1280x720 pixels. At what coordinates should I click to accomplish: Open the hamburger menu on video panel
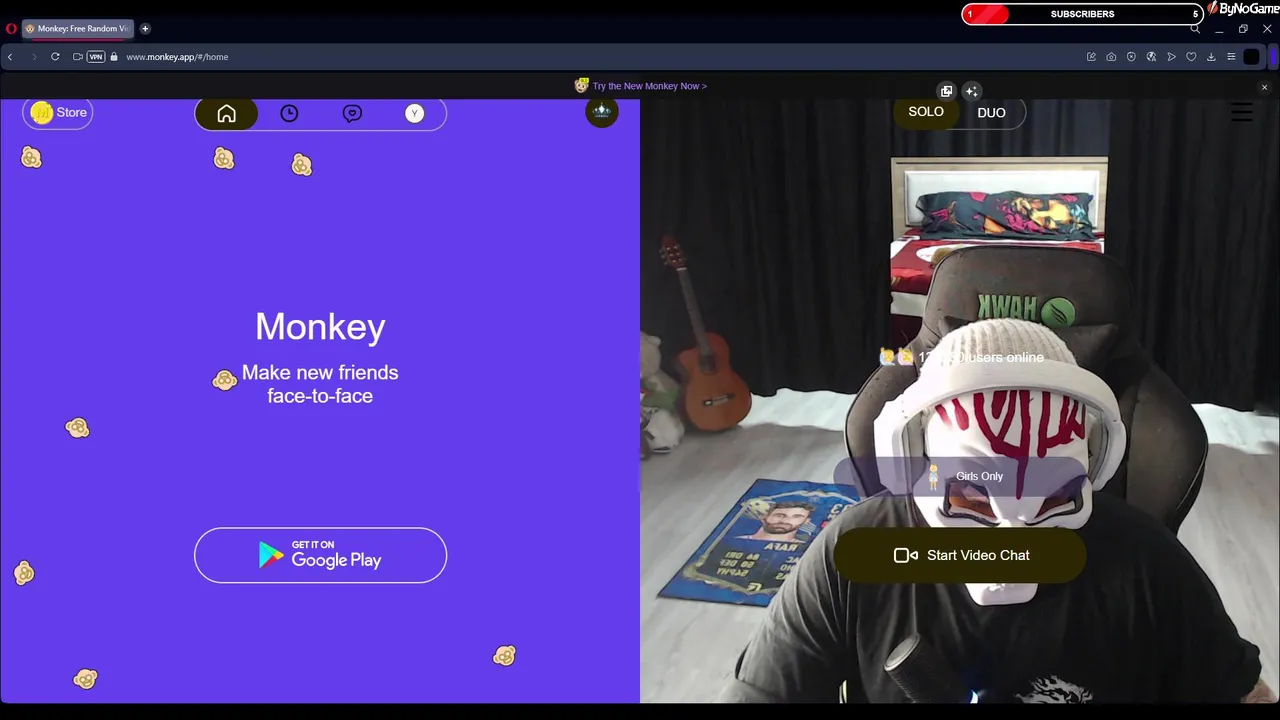[1242, 113]
